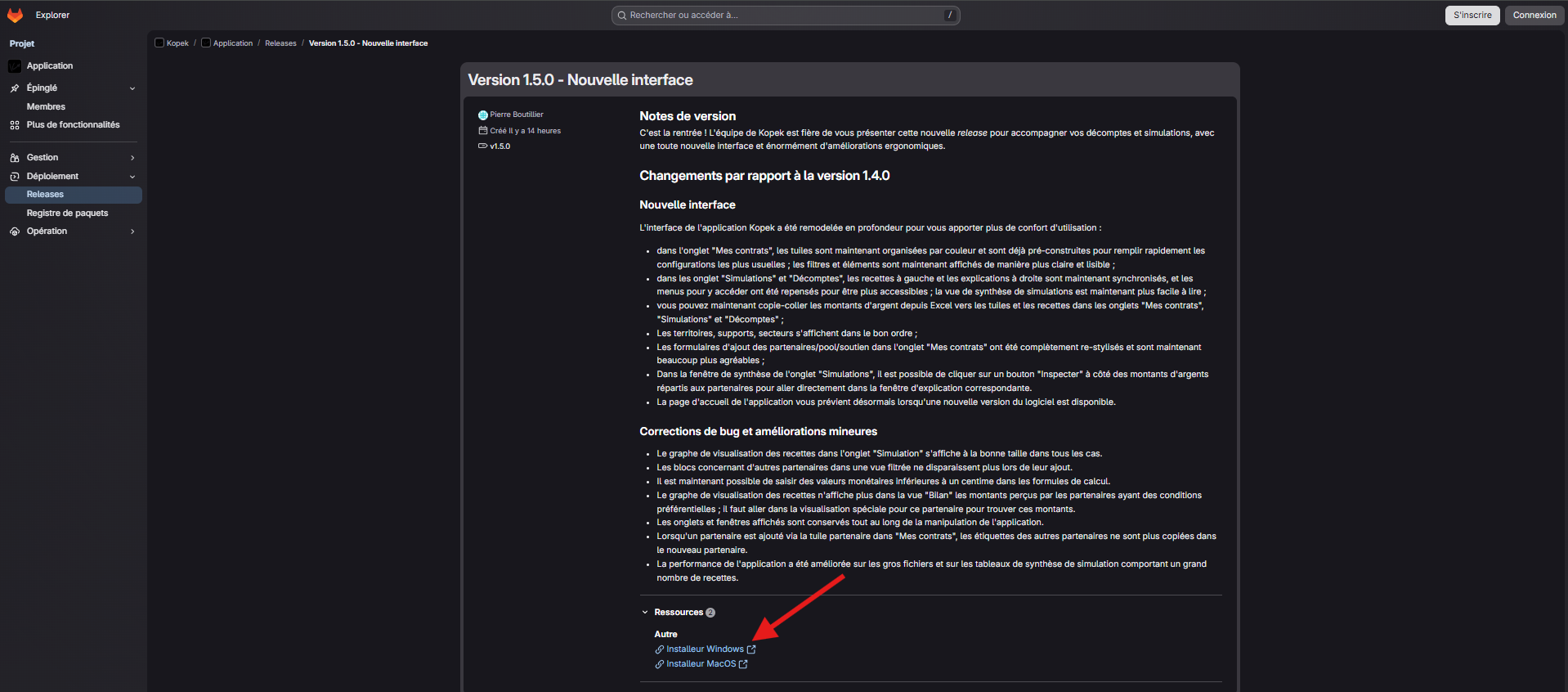The width and height of the screenshot is (1568, 692).
Task: Click the calendar icon beside the creation date
Action: [483, 131]
